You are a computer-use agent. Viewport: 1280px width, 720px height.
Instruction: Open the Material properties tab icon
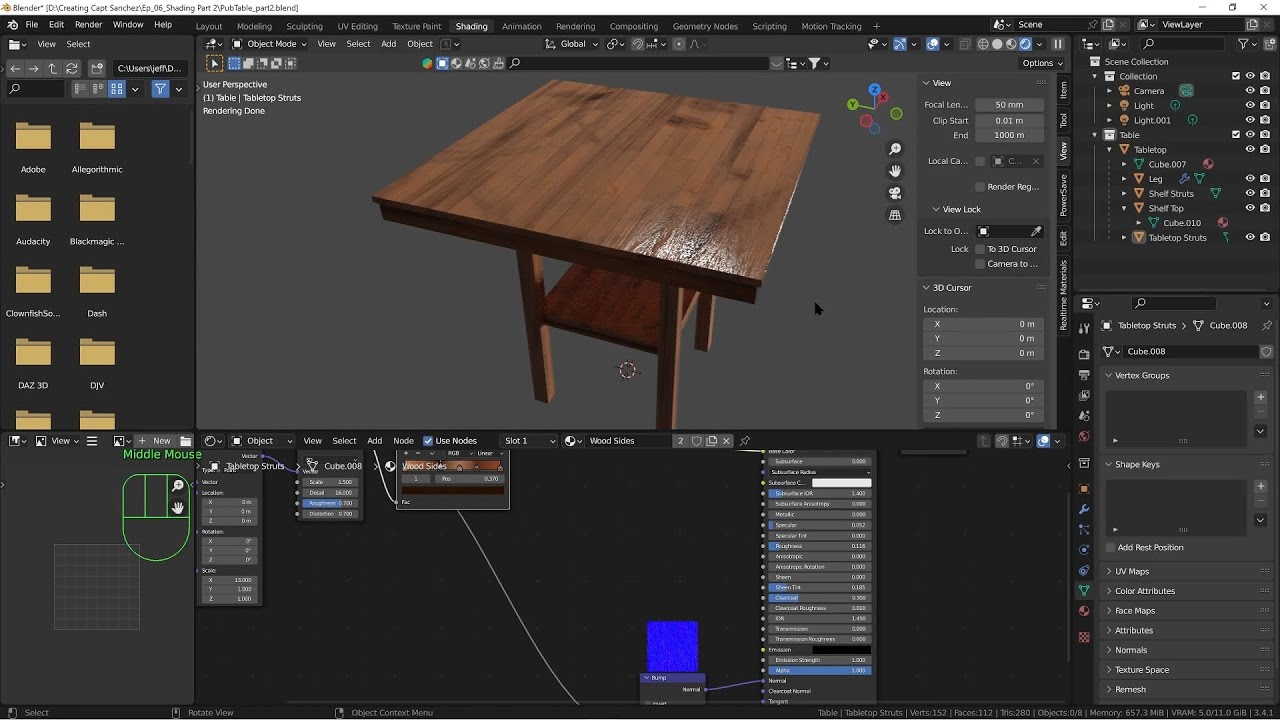coord(1084,611)
